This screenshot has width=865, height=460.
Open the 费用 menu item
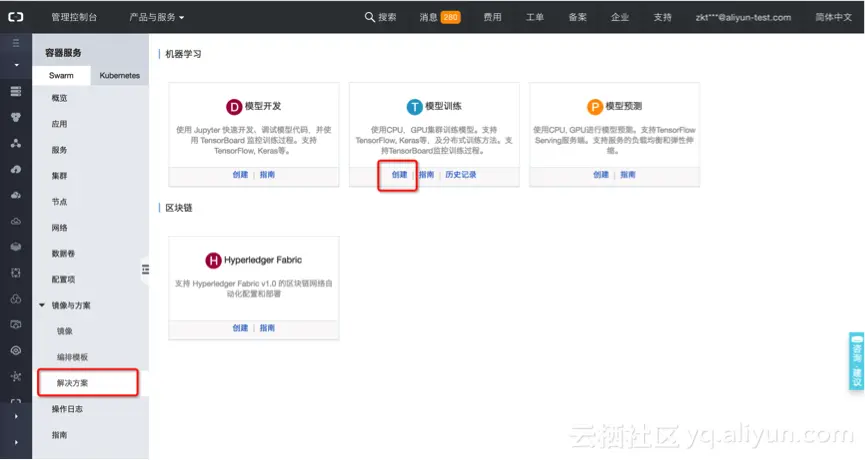(x=492, y=17)
